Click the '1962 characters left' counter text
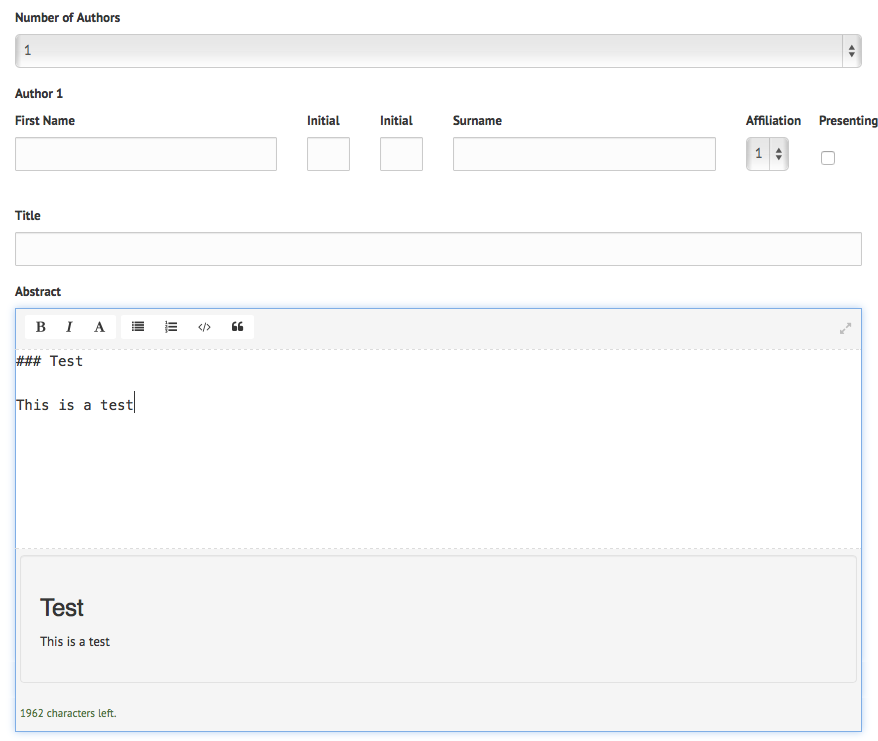Image resolution: width=878 pixels, height=741 pixels. pyautogui.click(x=68, y=713)
